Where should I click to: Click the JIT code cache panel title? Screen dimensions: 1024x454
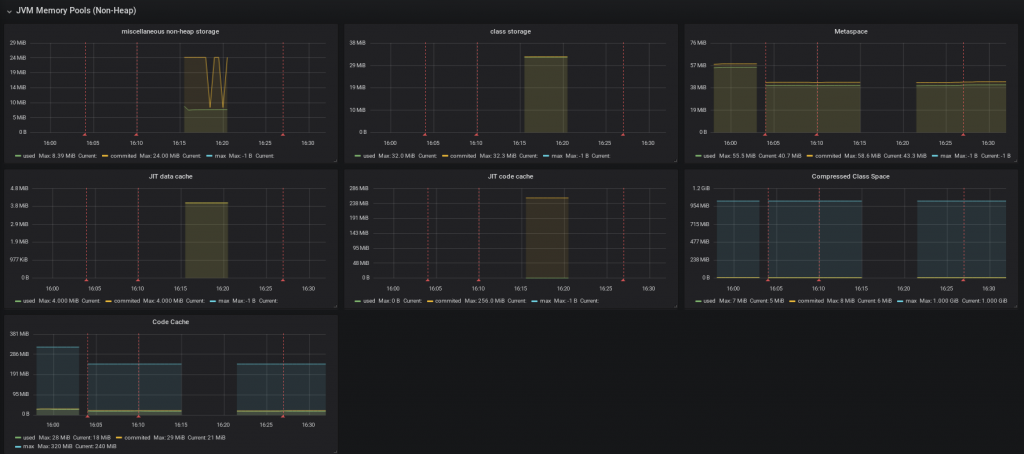pyautogui.click(x=510, y=177)
